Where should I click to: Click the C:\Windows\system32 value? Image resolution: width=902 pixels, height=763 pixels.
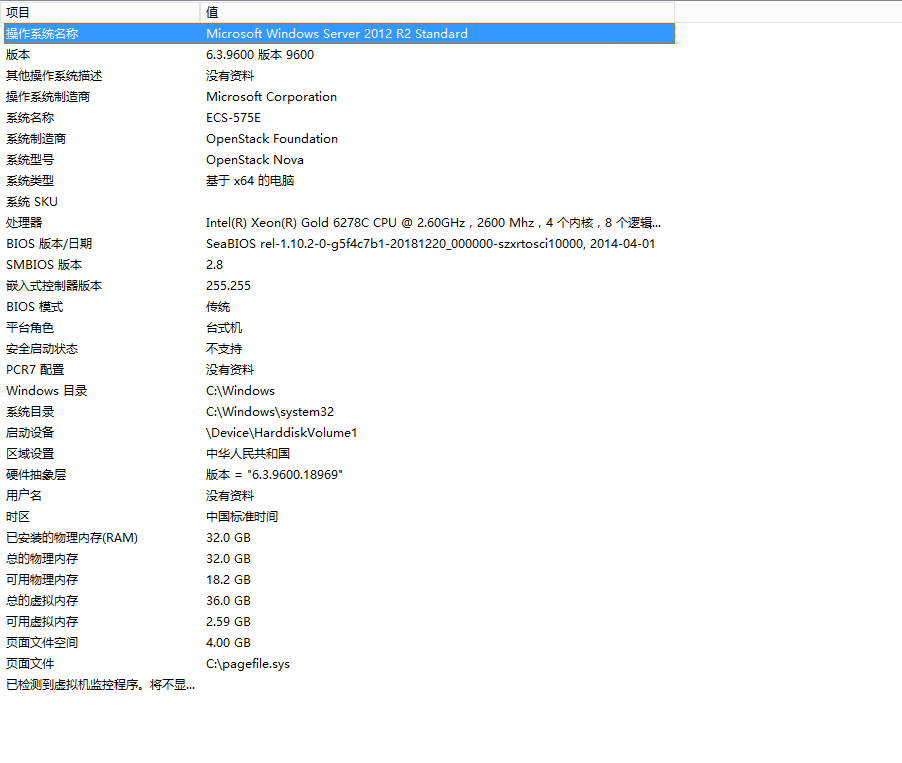(270, 411)
